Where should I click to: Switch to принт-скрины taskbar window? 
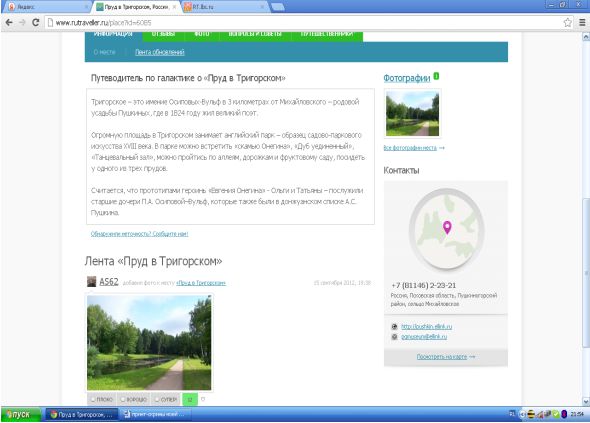click(x=155, y=415)
